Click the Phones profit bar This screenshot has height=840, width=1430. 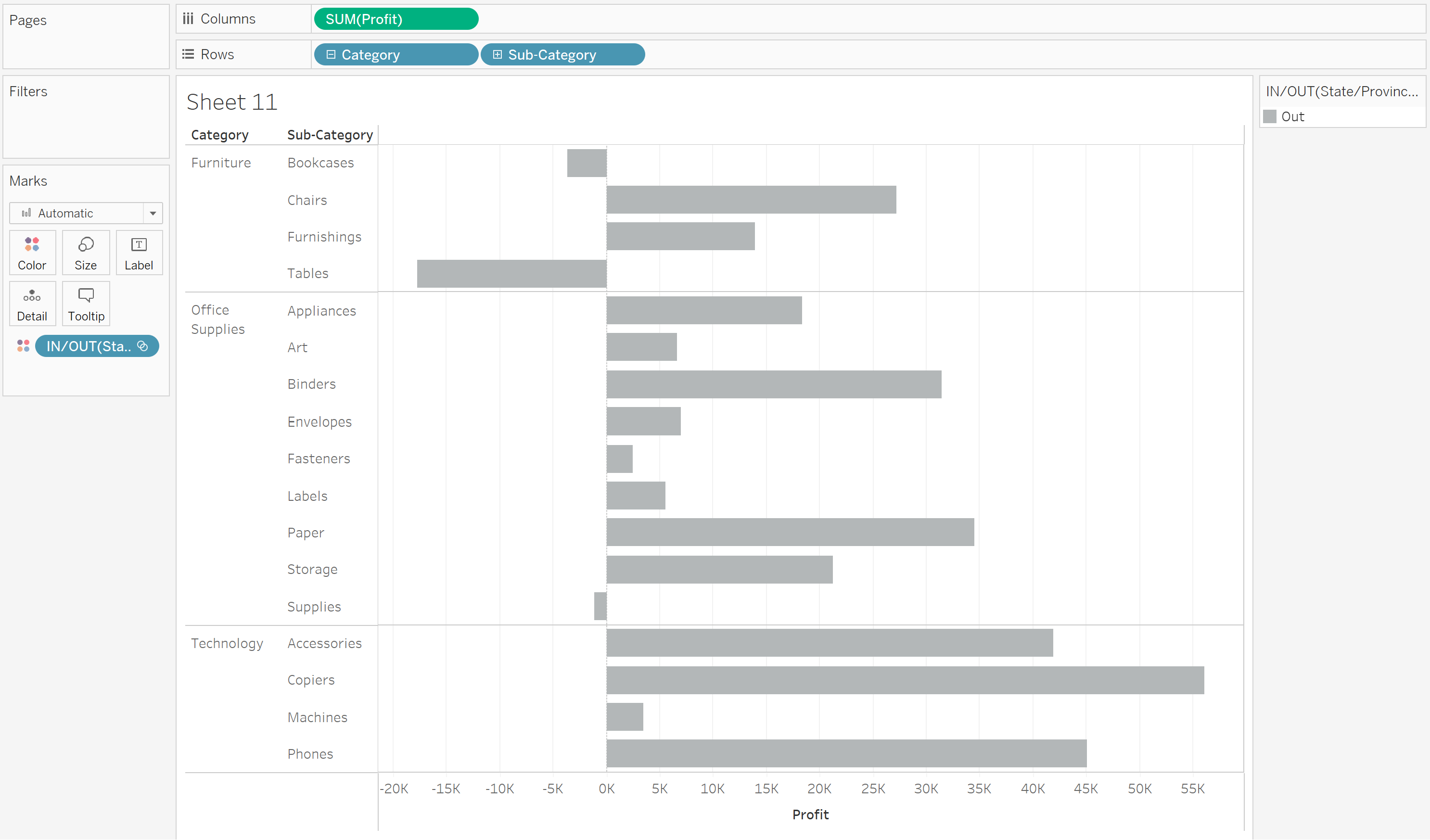(x=847, y=754)
